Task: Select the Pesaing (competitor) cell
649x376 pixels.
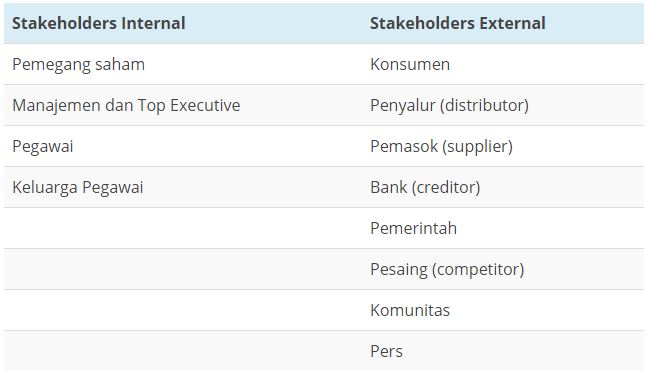Action: [x=503, y=269]
